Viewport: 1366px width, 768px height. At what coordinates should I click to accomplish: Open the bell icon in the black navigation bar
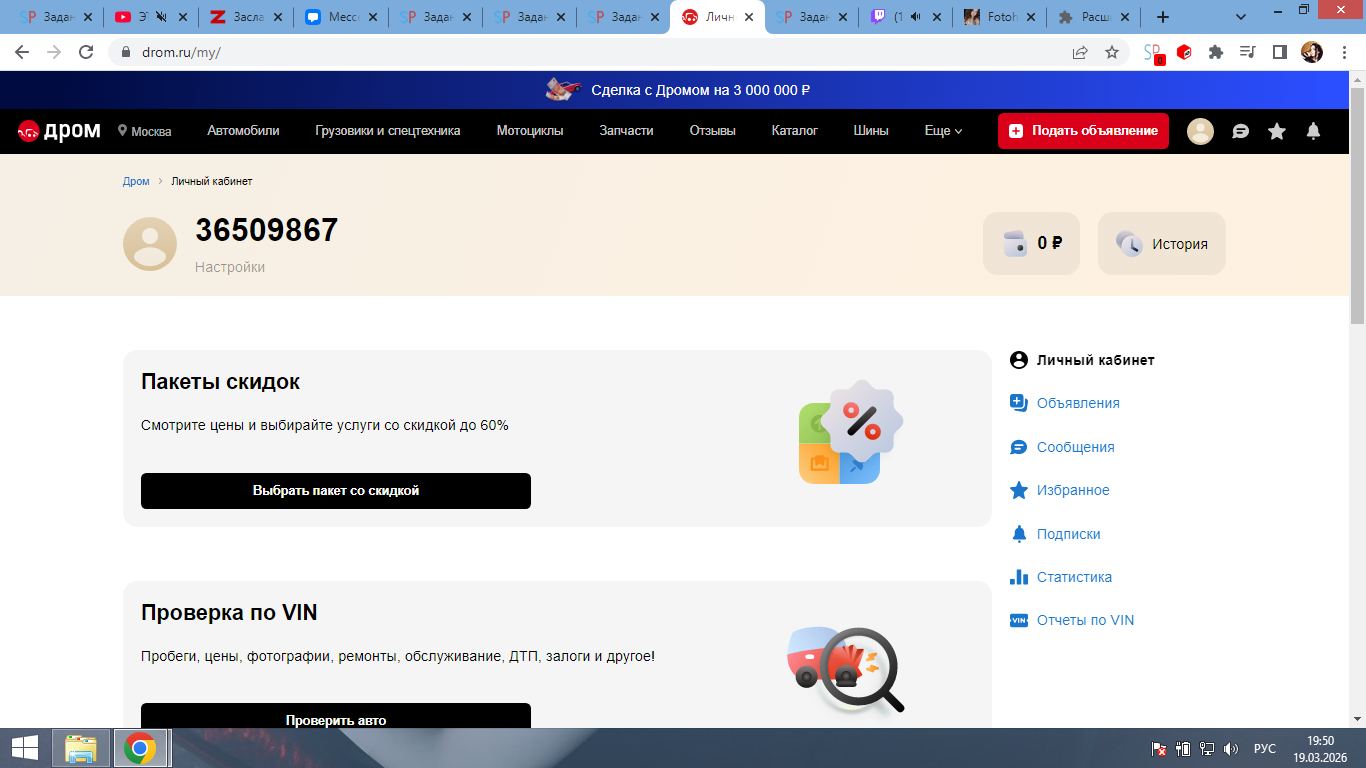pos(1314,131)
